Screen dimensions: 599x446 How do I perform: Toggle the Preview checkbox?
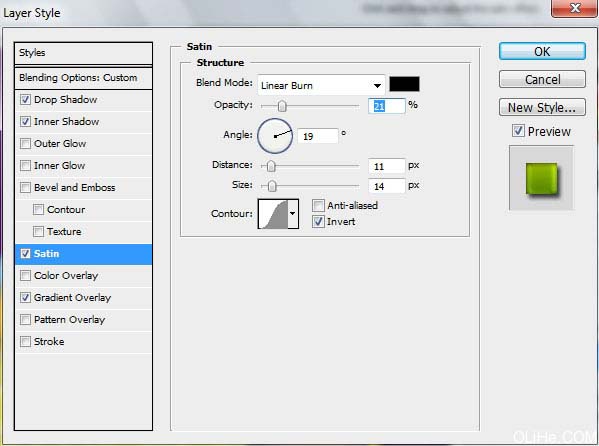click(x=518, y=131)
